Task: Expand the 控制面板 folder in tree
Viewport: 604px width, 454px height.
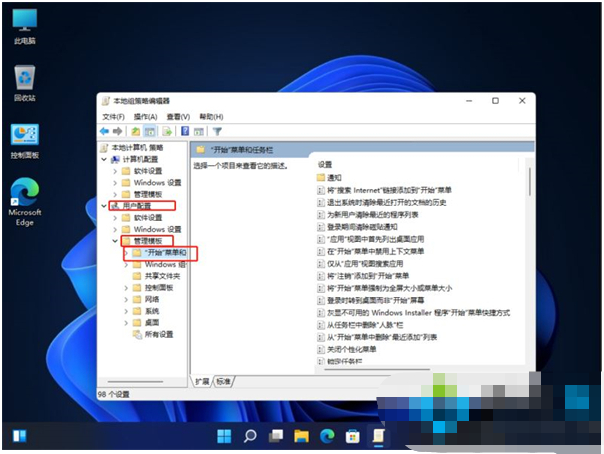Action: point(125,288)
